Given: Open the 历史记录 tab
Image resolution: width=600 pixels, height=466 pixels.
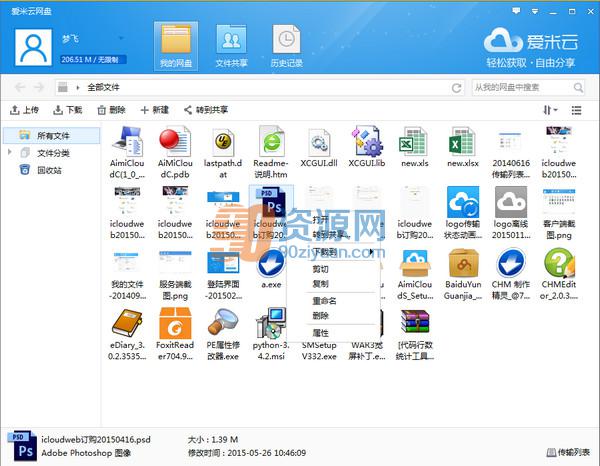Looking at the screenshot, I should [287, 46].
